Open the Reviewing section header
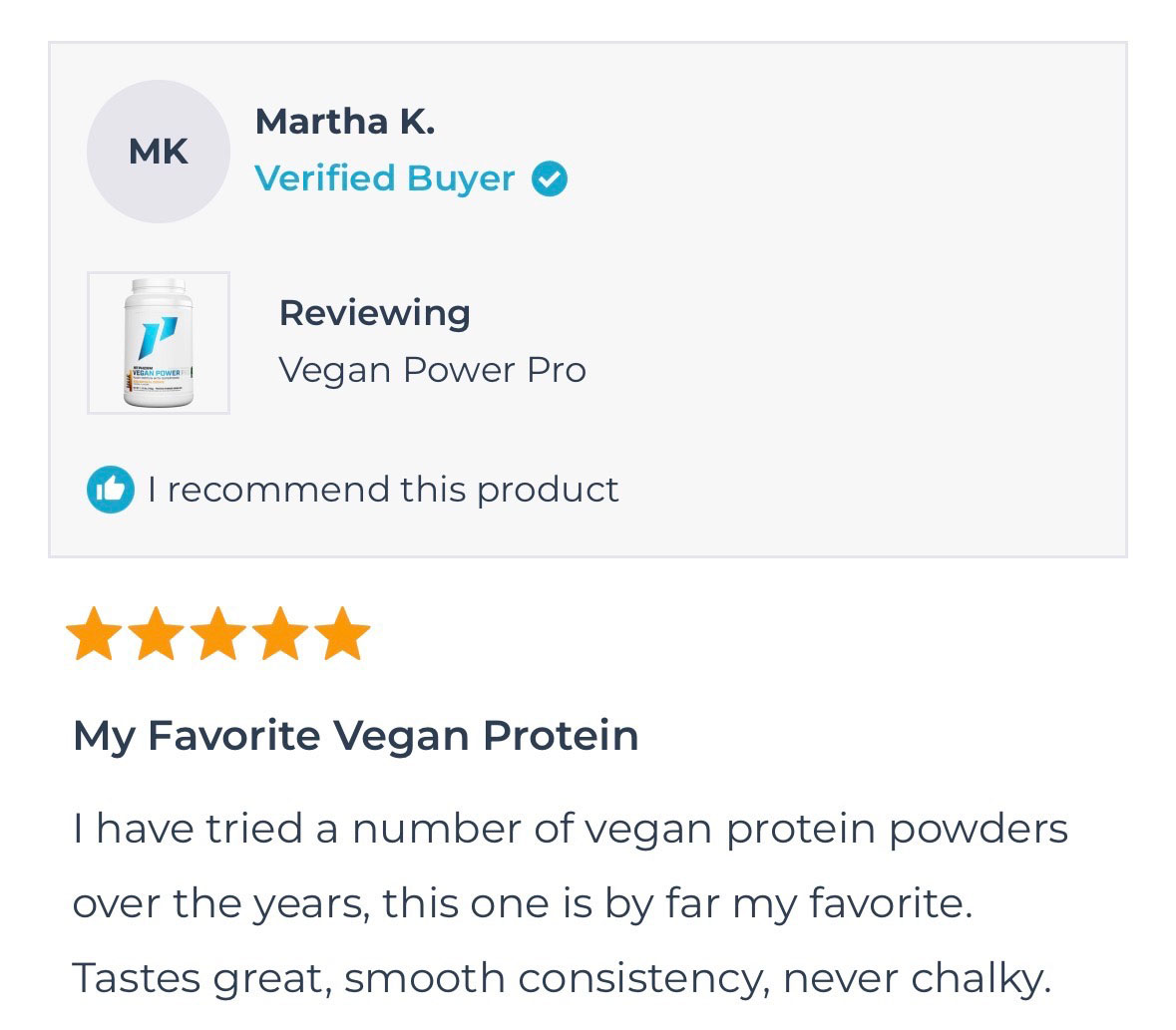The width and height of the screenshot is (1176, 1030). pos(375,312)
